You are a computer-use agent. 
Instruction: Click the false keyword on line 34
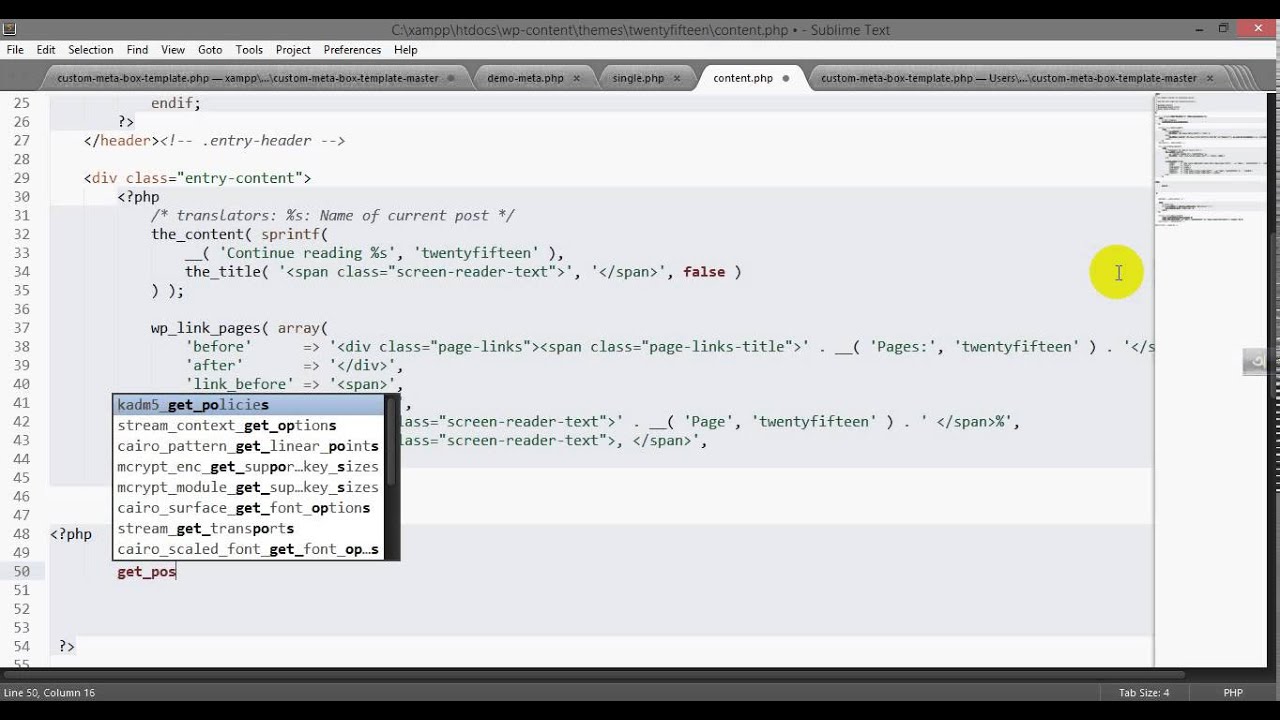(704, 272)
